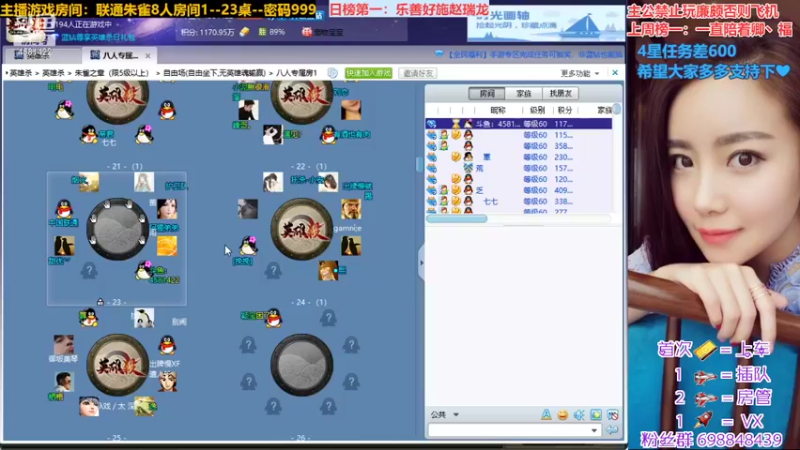Viewport: 800px width, 450px height.
Task: Click the 八人专属房1 breadcrumb item
Action: [x=296, y=73]
